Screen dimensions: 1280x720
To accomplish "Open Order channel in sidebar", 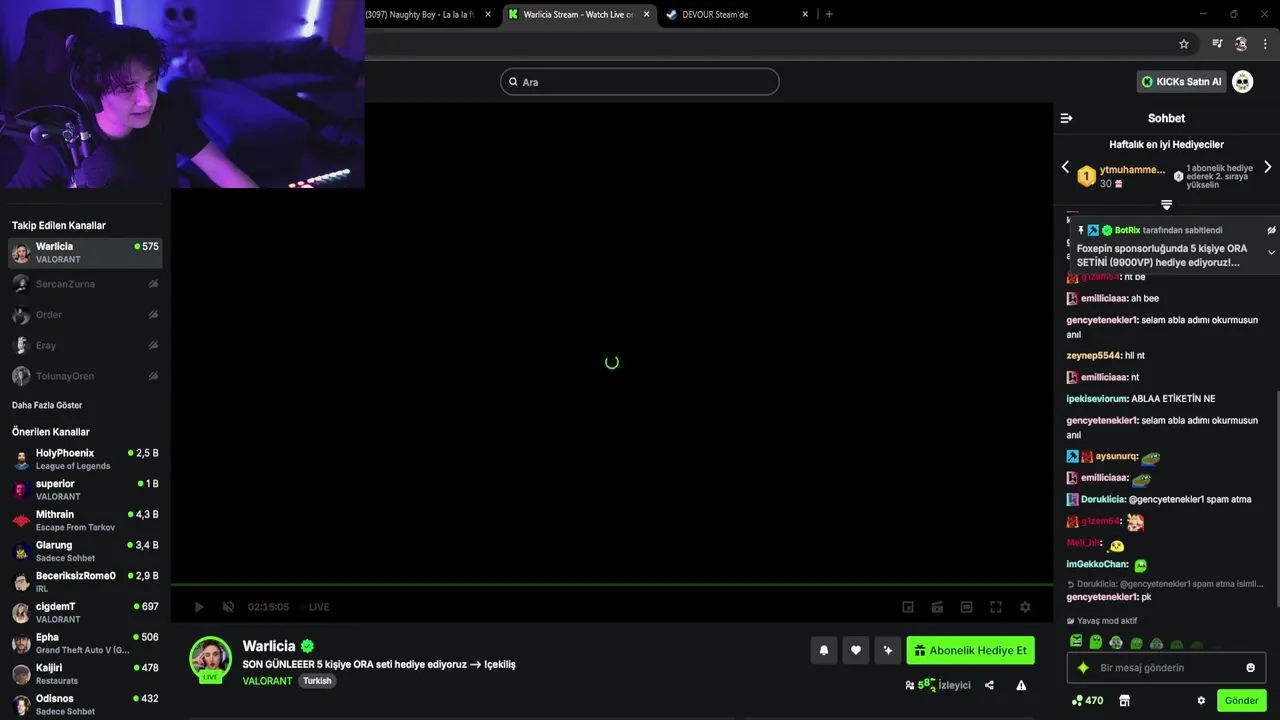I will pyautogui.click(x=85, y=315).
